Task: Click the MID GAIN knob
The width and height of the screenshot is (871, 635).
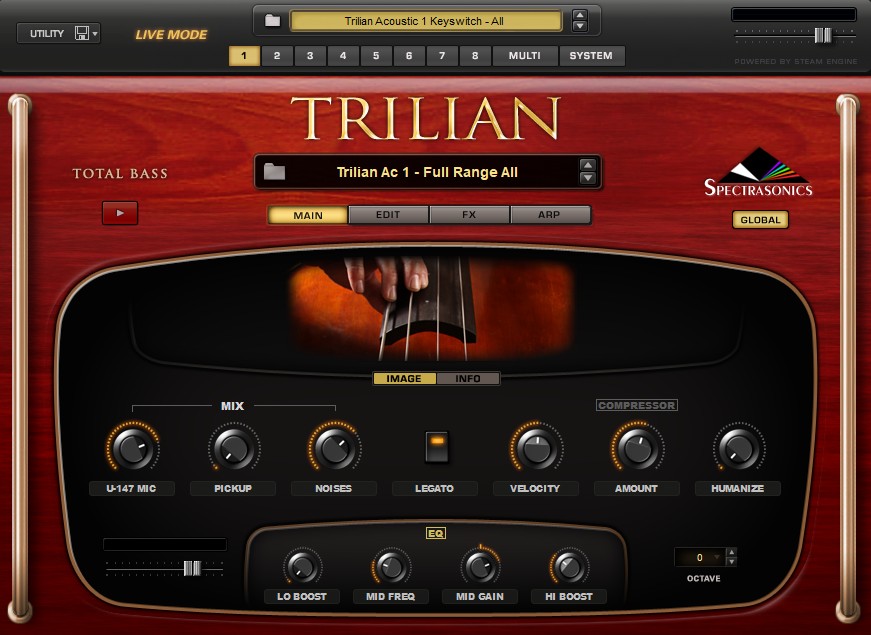Action: [x=480, y=567]
